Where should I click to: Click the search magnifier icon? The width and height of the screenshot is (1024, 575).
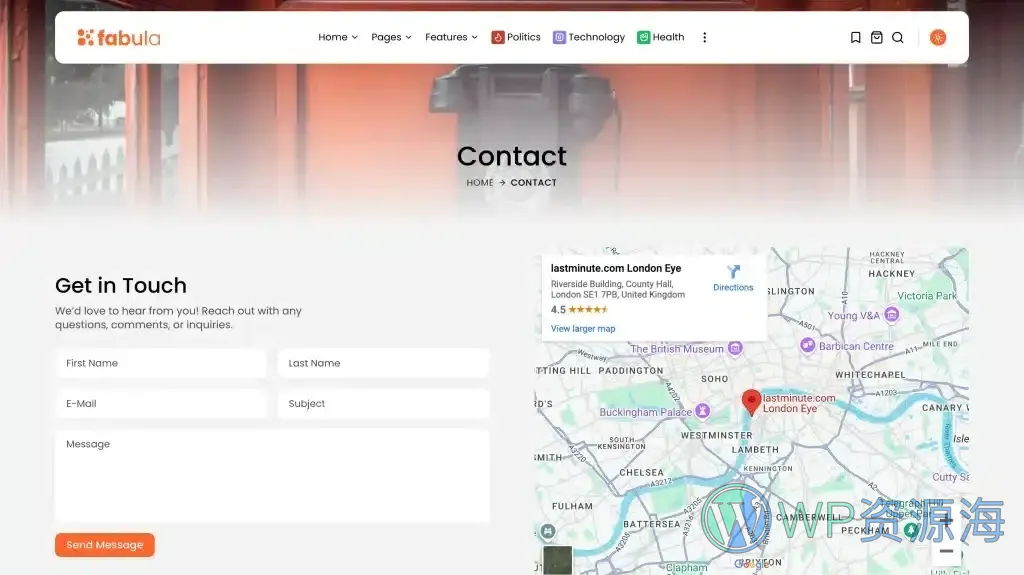click(897, 38)
